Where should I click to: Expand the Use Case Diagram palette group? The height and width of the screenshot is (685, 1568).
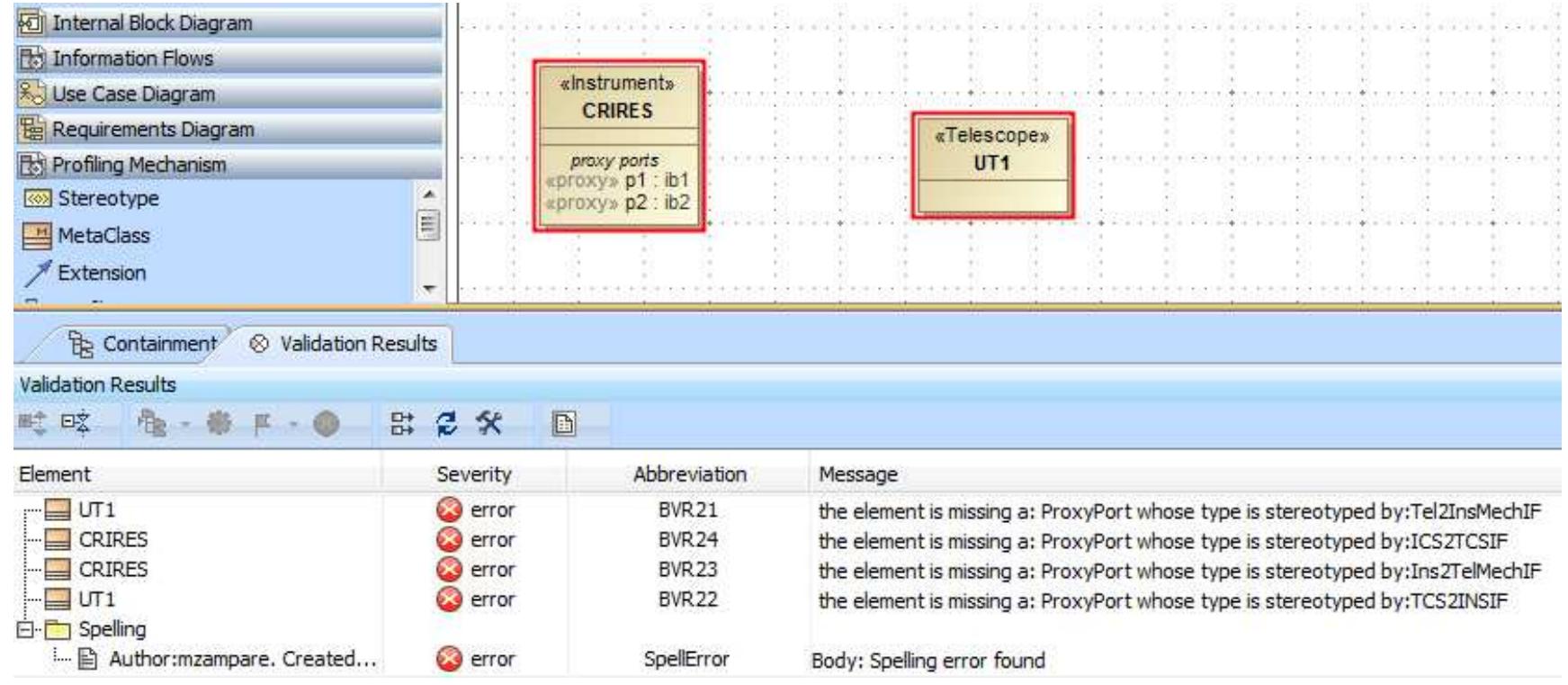[x=228, y=94]
